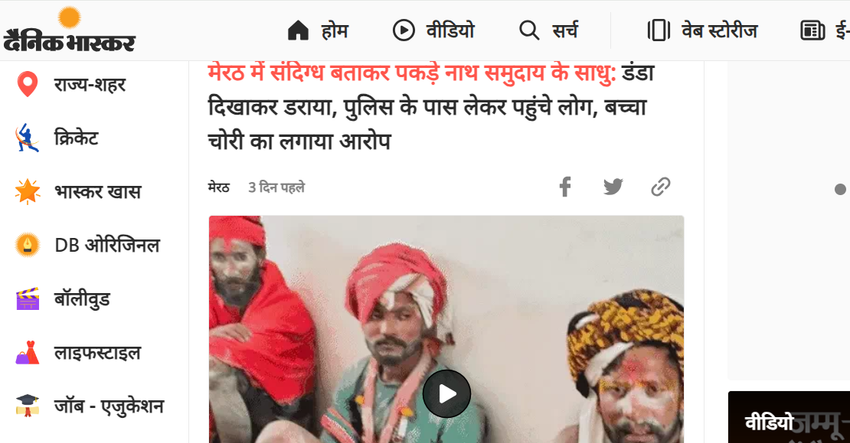The height and width of the screenshot is (443, 850).
Task: Share the article on Facebook
Action: pyautogui.click(x=565, y=187)
